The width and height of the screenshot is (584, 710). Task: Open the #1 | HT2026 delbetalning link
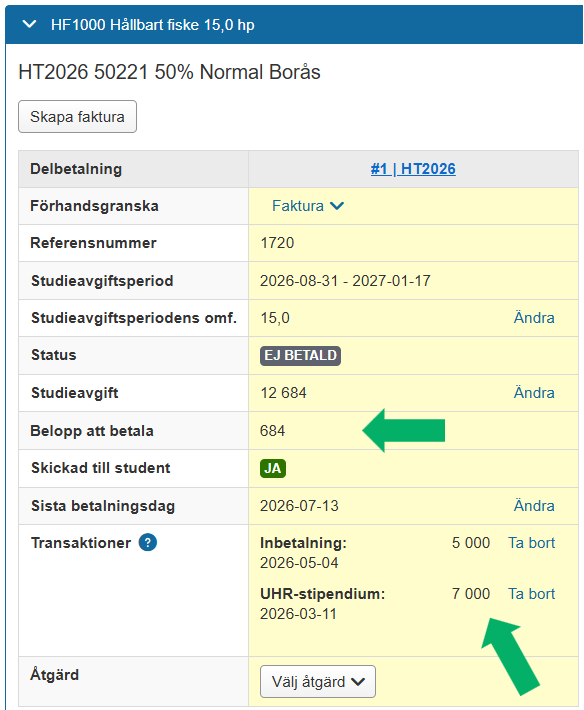413,169
